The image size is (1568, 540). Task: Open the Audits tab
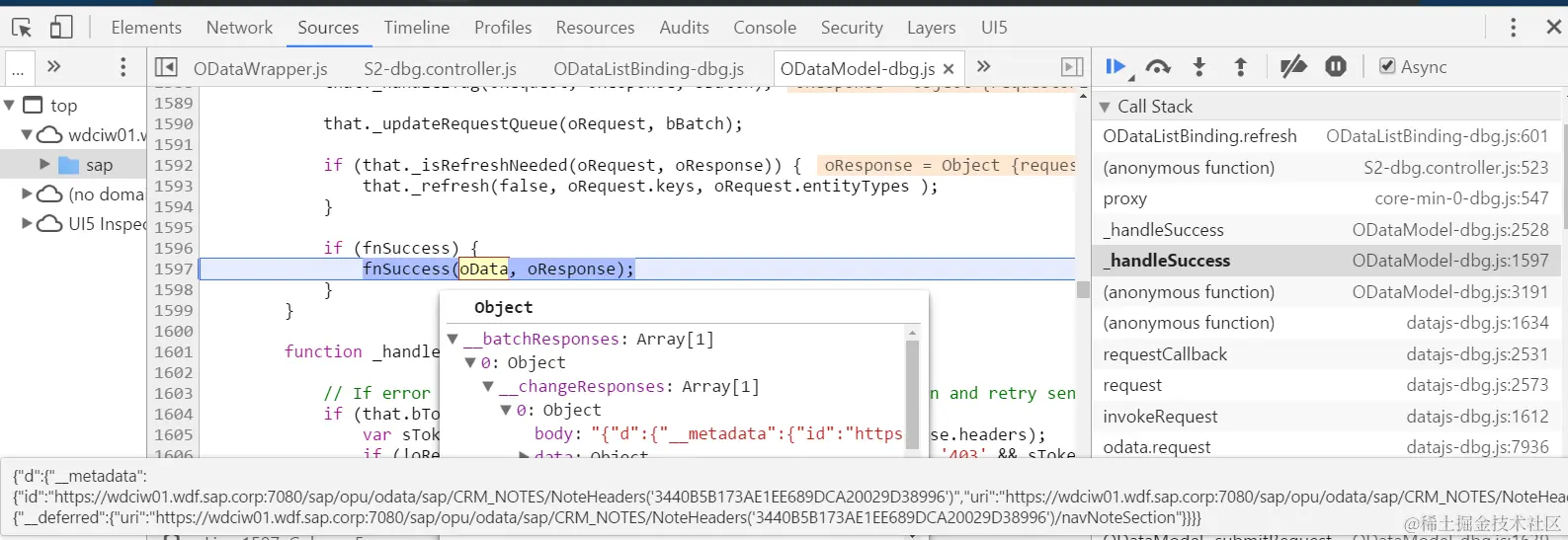tap(684, 28)
